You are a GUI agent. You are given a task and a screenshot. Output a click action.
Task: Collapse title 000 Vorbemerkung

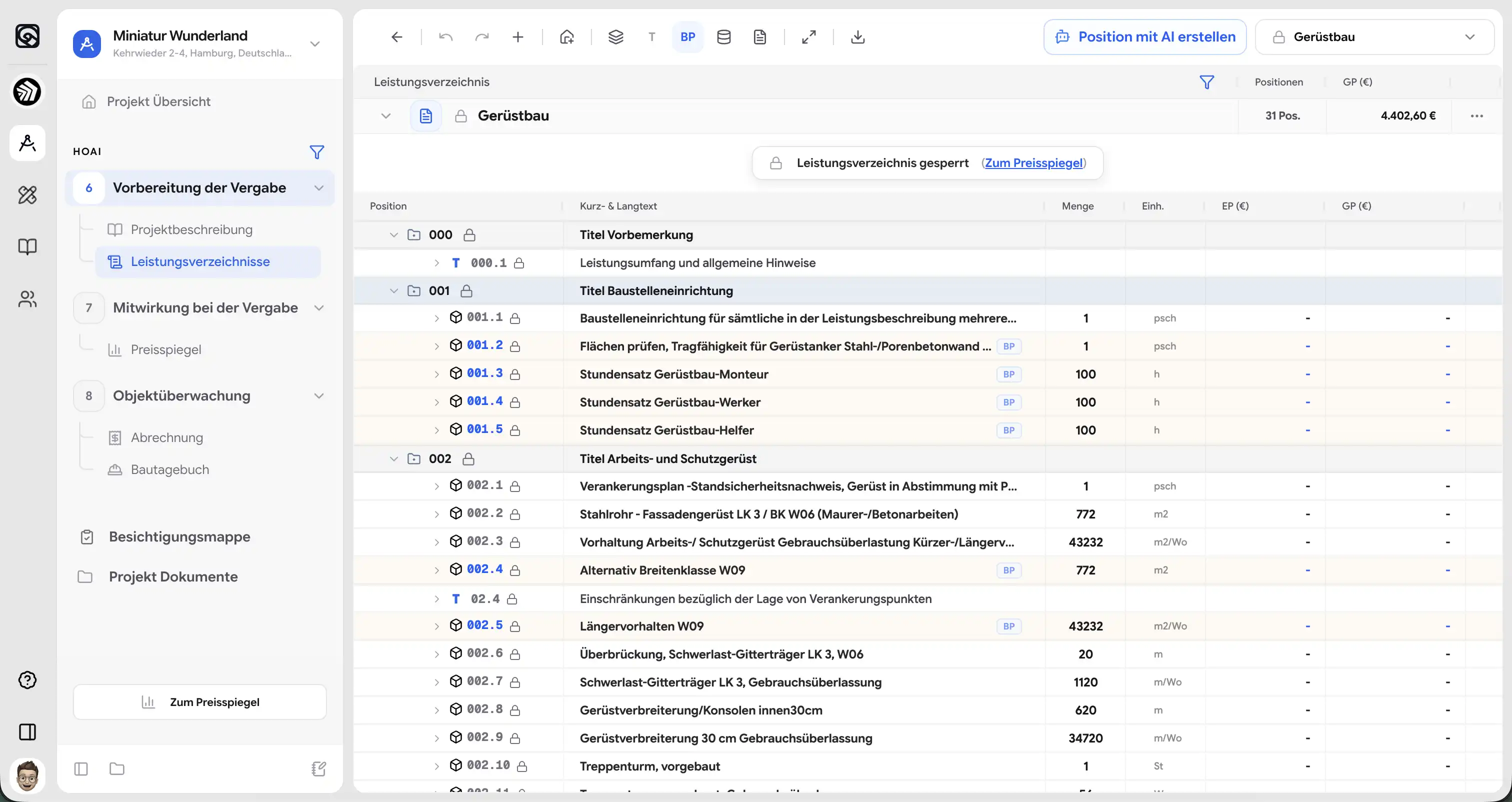coord(393,235)
